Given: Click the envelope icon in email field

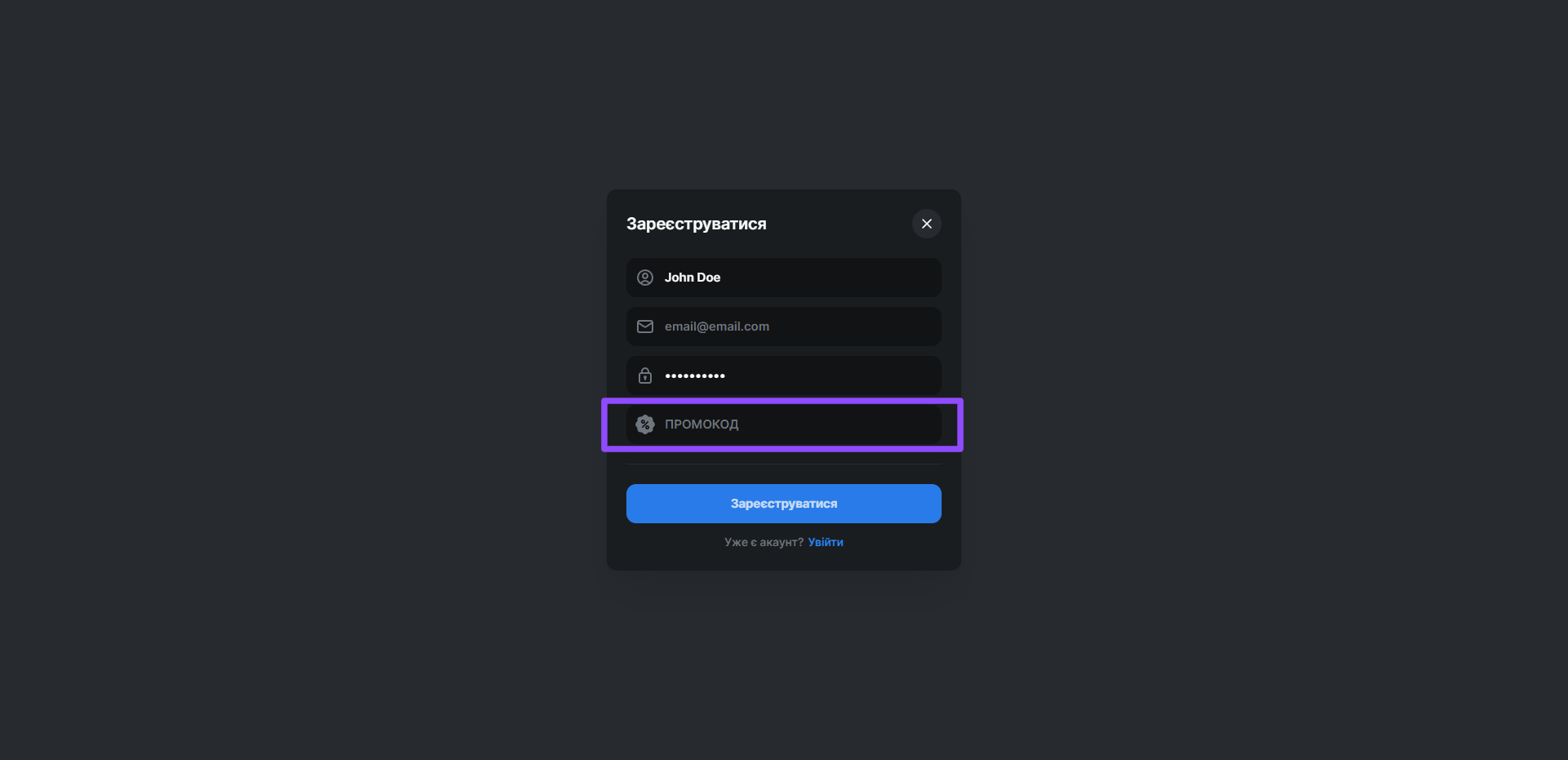Looking at the screenshot, I should pyautogui.click(x=645, y=327).
